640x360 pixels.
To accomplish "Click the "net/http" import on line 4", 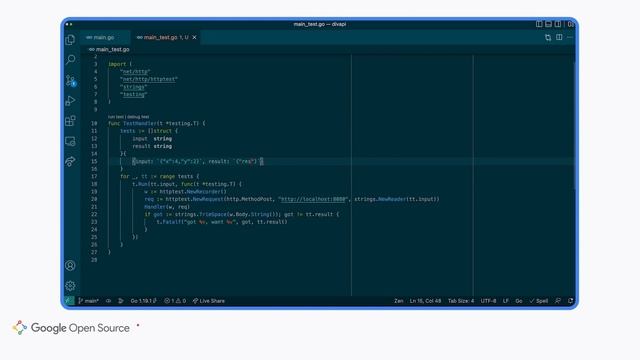I will click(x=135, y=72).
